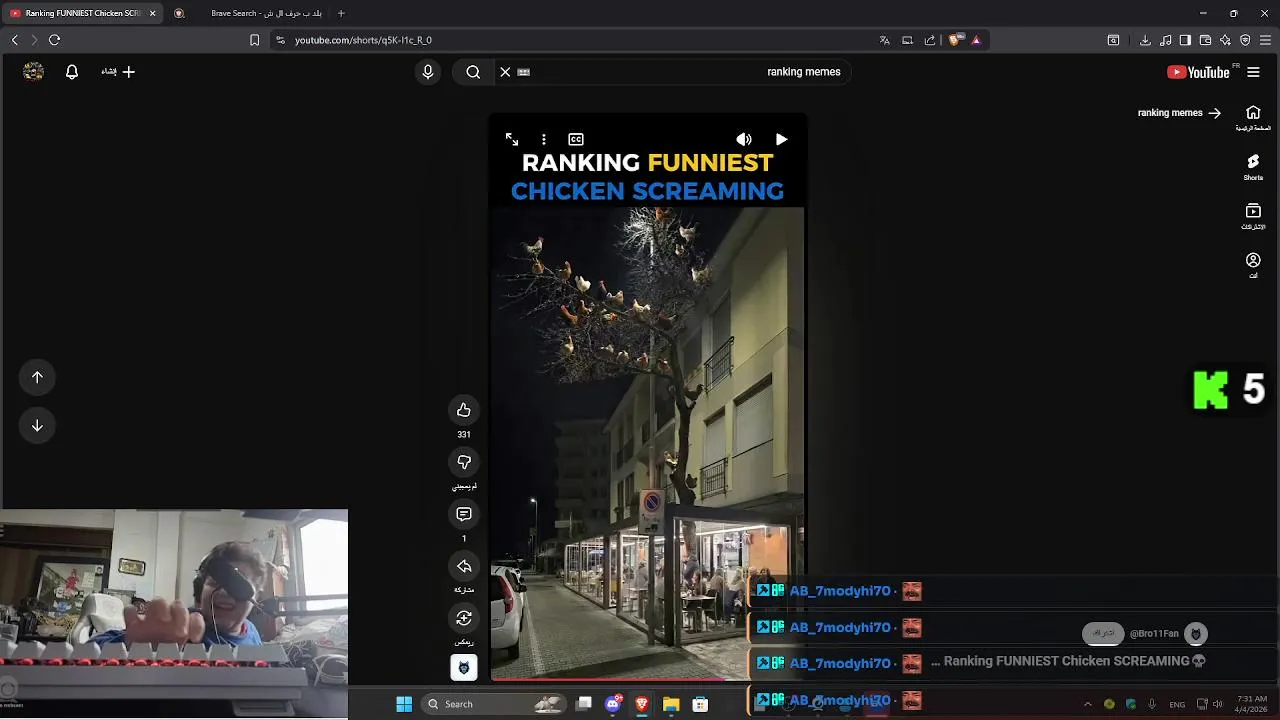The image size is (1280, 720).
Task: Open the media playlist music note icon
Action: click(1165, 40)
